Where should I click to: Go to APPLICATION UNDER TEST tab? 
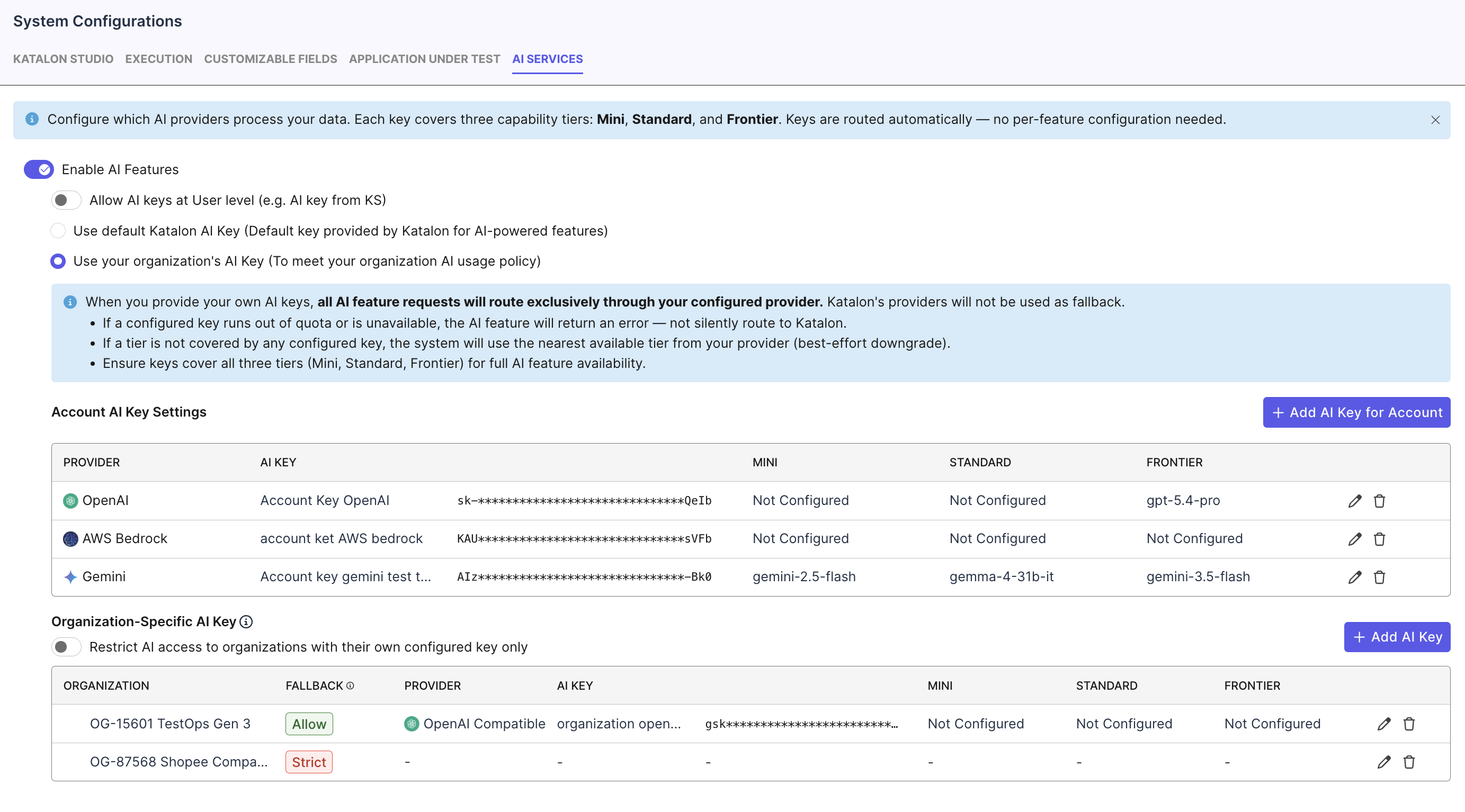coord(425,59)
